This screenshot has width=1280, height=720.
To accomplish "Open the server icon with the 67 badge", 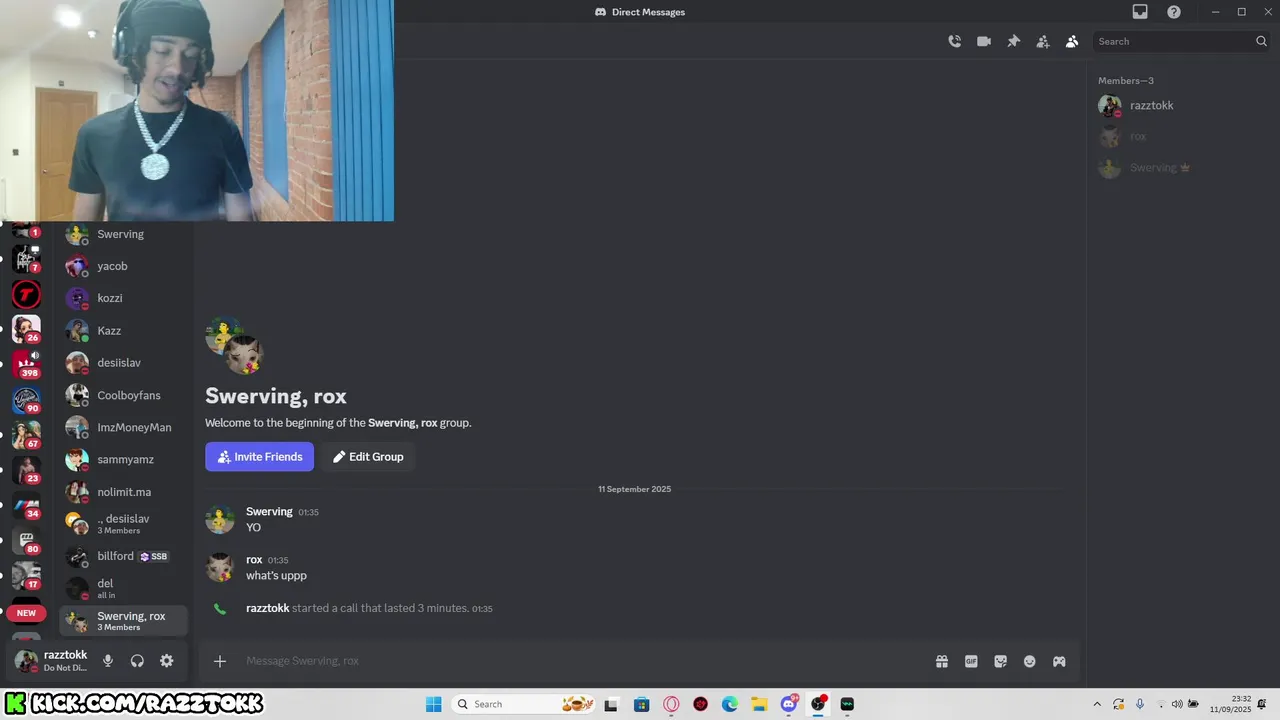I will click(x=26, y=435).
